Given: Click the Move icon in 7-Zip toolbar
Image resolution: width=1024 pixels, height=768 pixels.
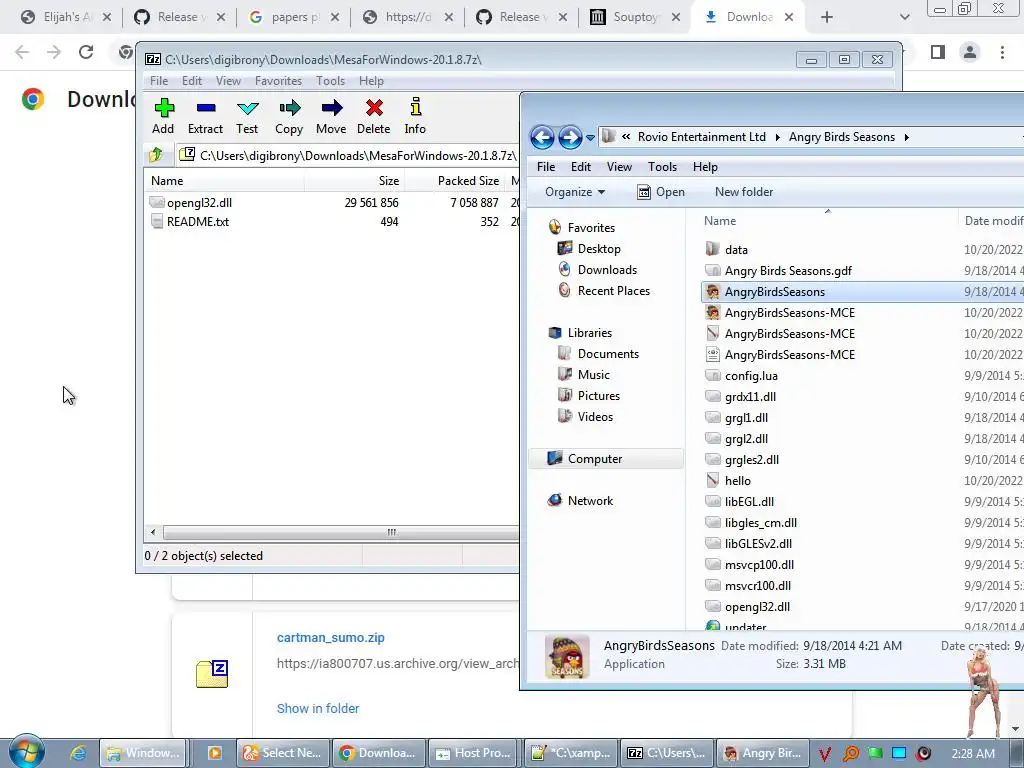Looking at the screenshot, I should 332,108.
